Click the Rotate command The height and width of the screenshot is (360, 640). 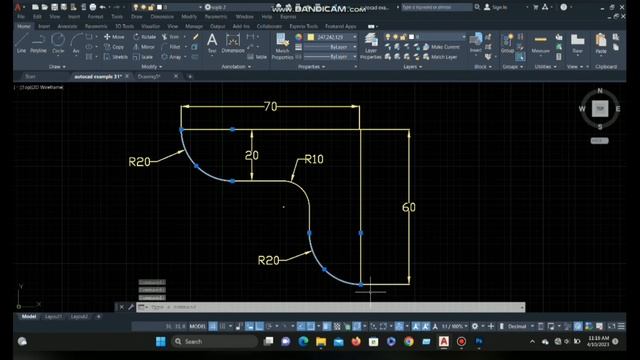144,37
